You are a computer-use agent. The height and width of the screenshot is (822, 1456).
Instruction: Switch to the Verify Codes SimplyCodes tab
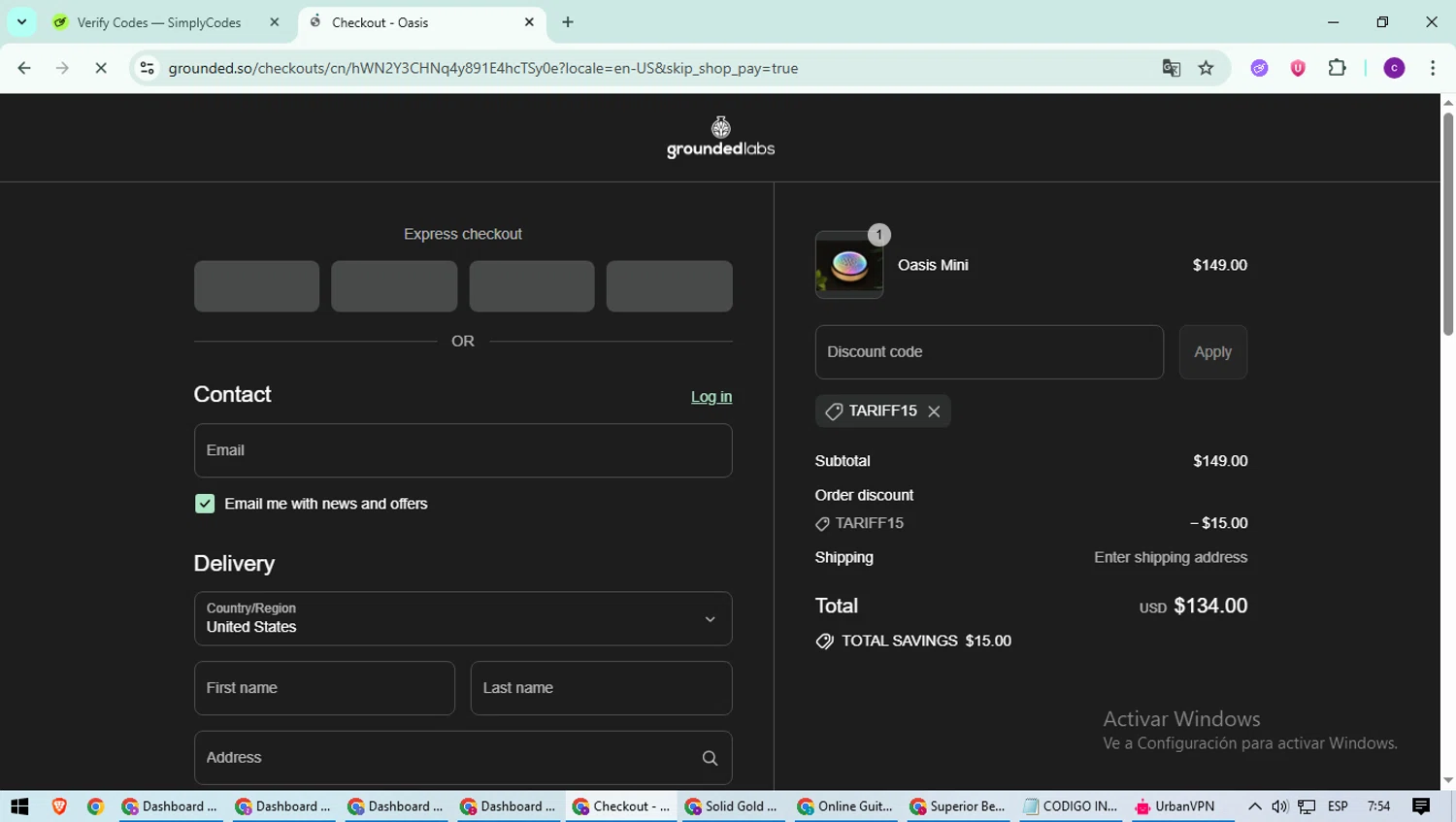(167, 22)
